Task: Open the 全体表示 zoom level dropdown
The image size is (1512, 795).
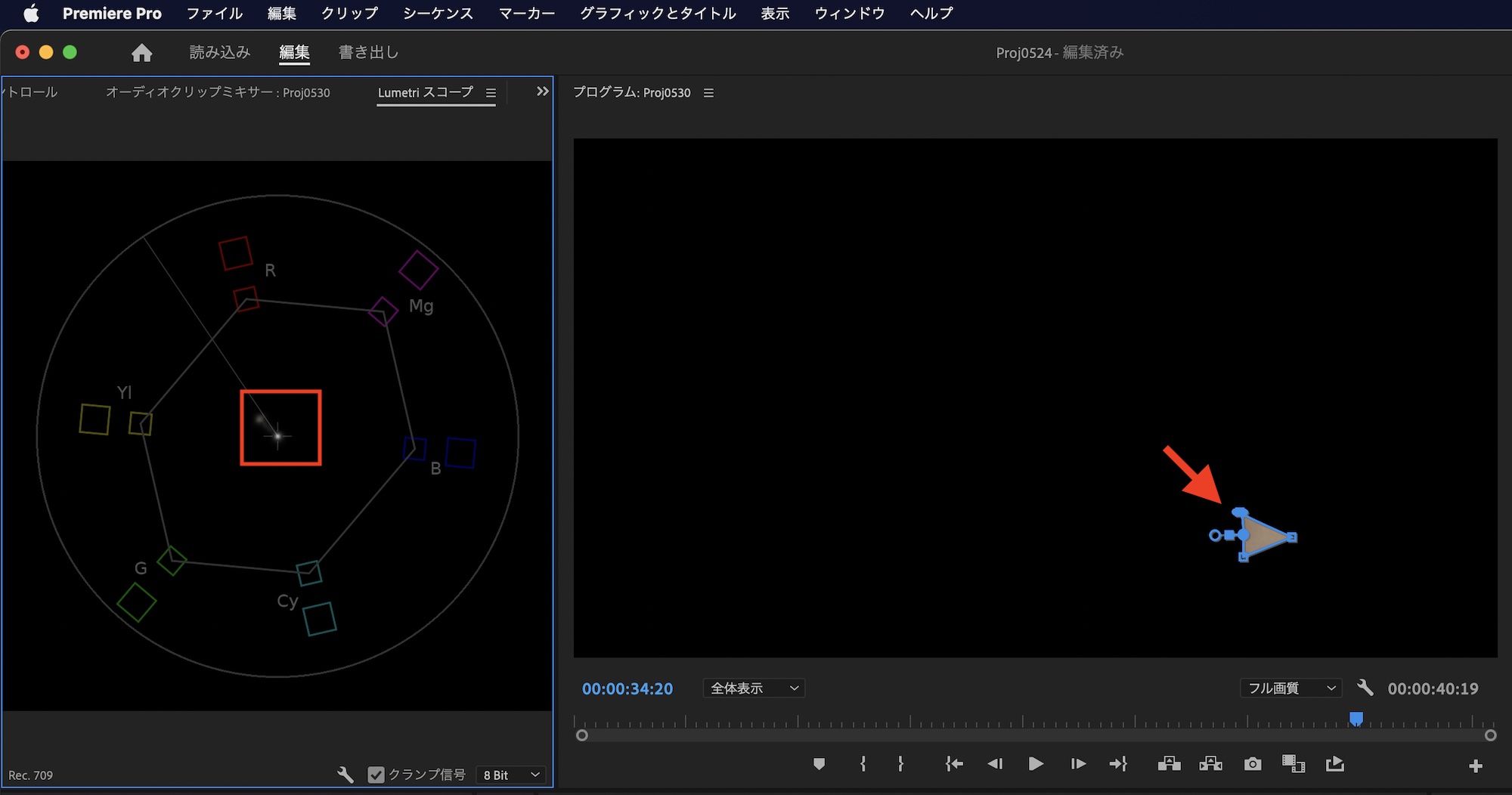Action: (x=754, y=688)
